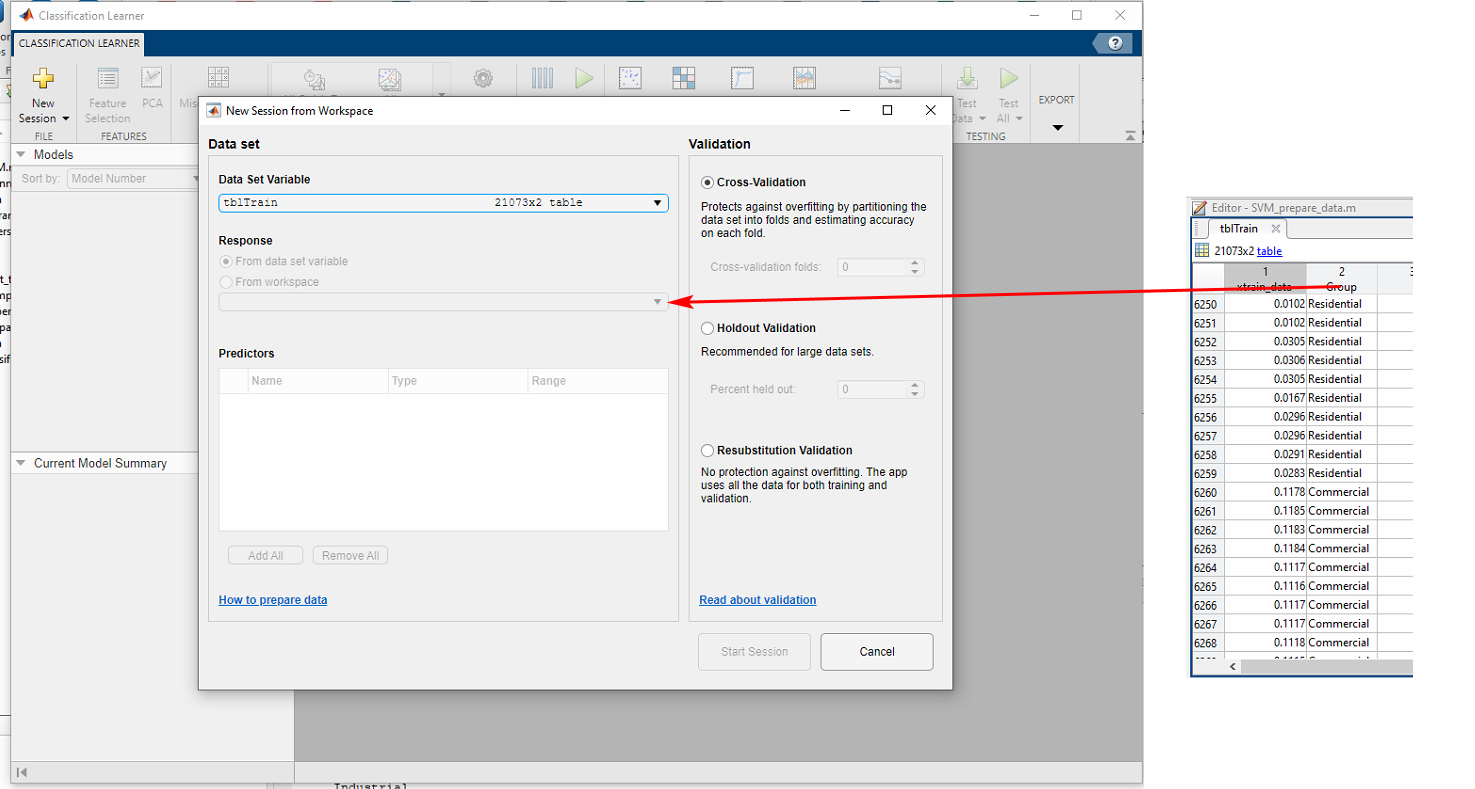Screen dimensions: 1475x789
Task: Expand the EXPORT dropdown arrow
Action: point(1057,128)
